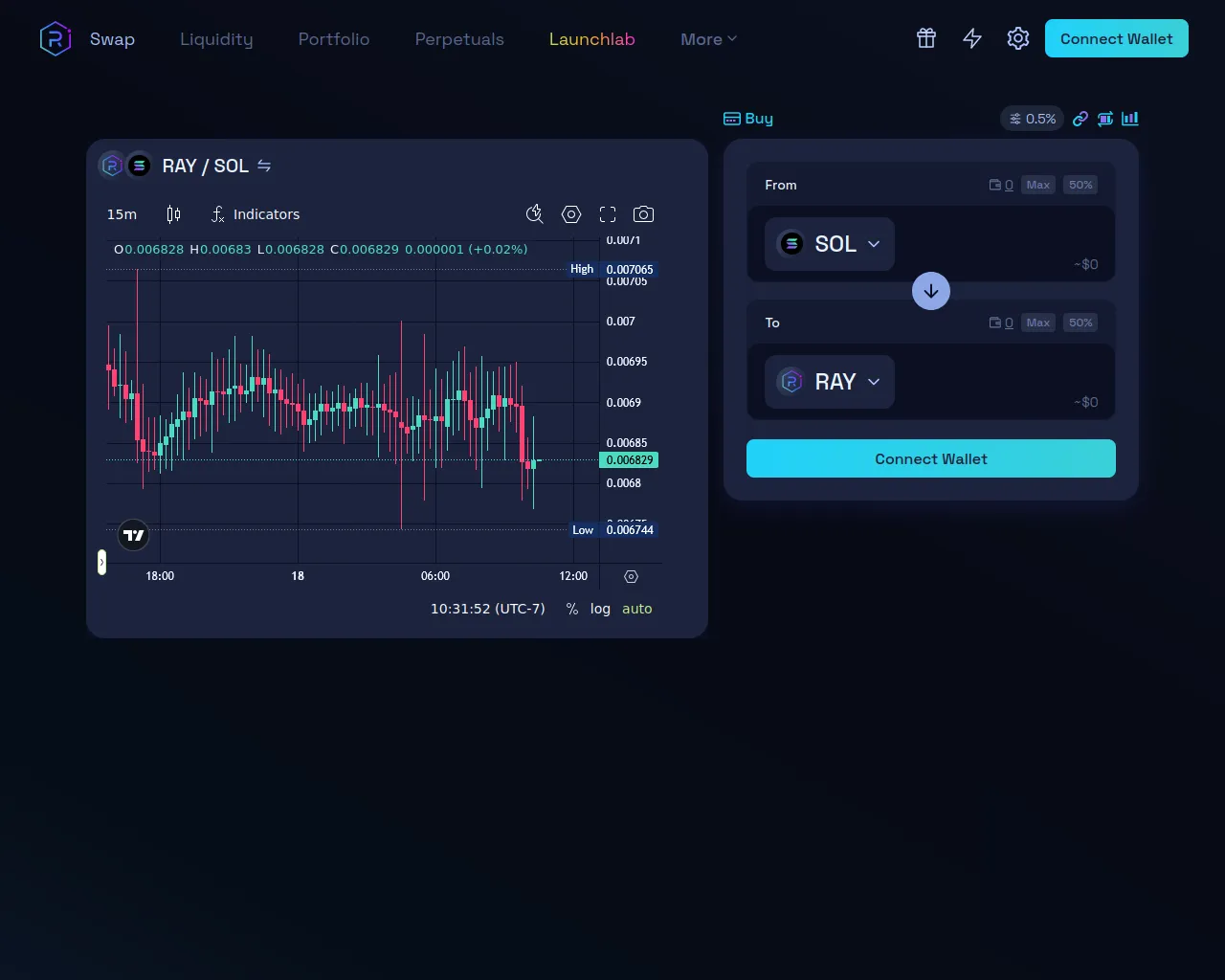This screenshot has width=1225, height=980.
Task: Click the RAY / SOL pair title
Action: (205, 166)
